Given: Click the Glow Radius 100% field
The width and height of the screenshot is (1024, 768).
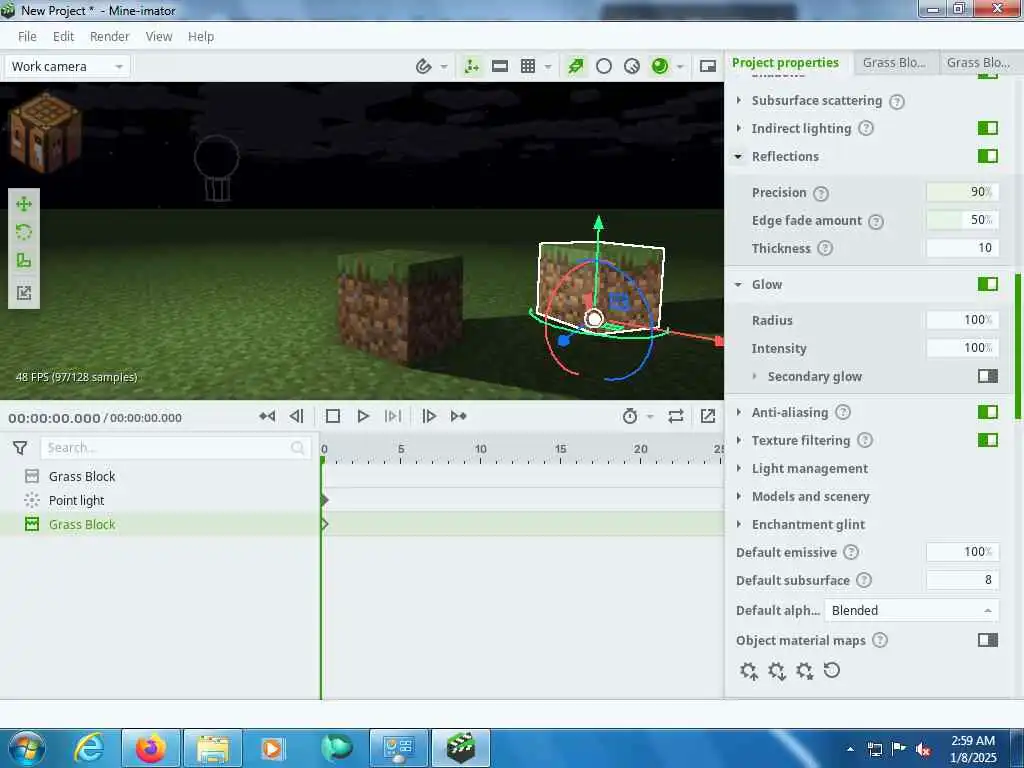Looking at the screenshot, I should tap(962, 320).
